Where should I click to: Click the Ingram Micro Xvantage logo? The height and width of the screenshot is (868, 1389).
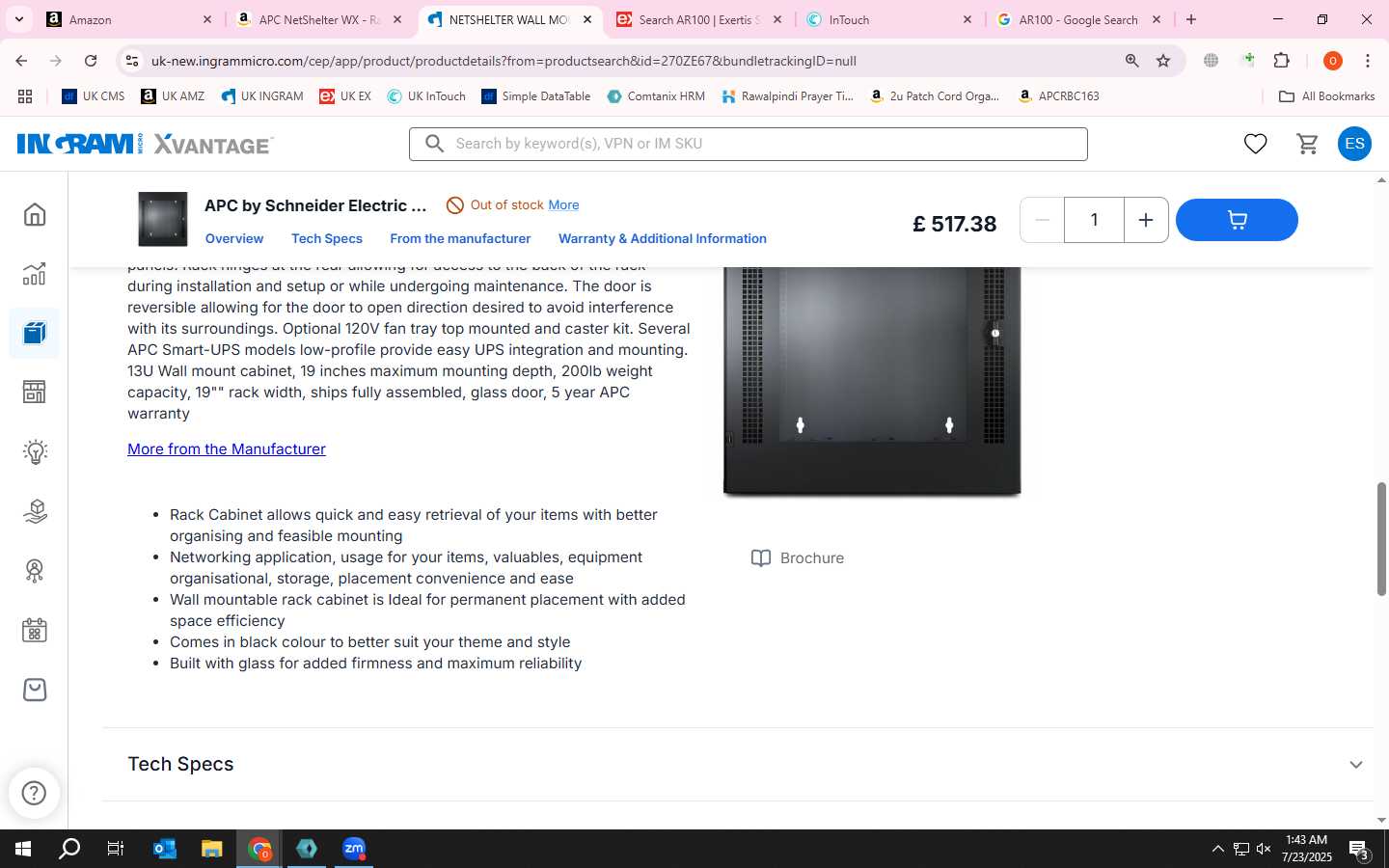point(145,144)
